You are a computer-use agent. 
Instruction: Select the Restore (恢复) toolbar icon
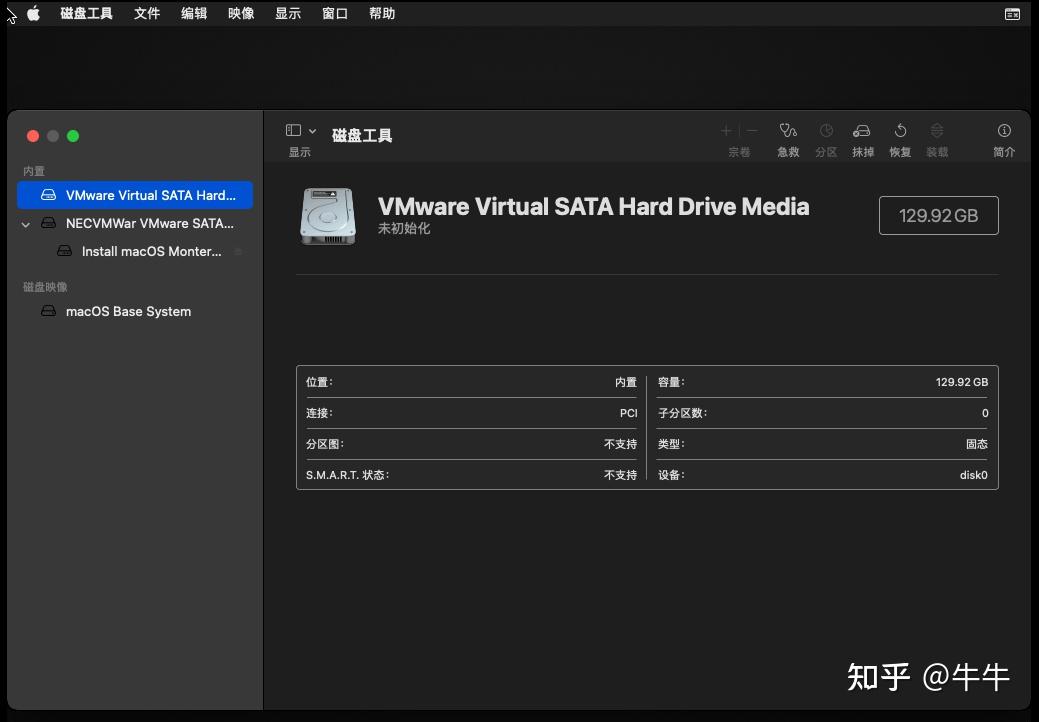click(x=899, y=137)
